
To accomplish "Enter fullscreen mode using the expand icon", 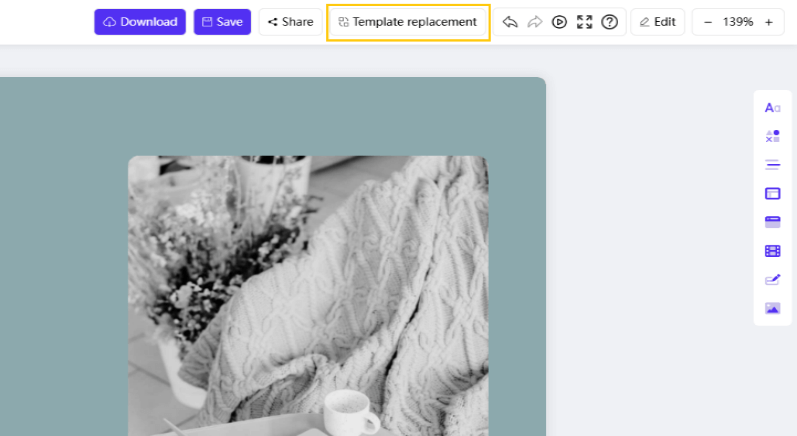I will tap(585, 22).
